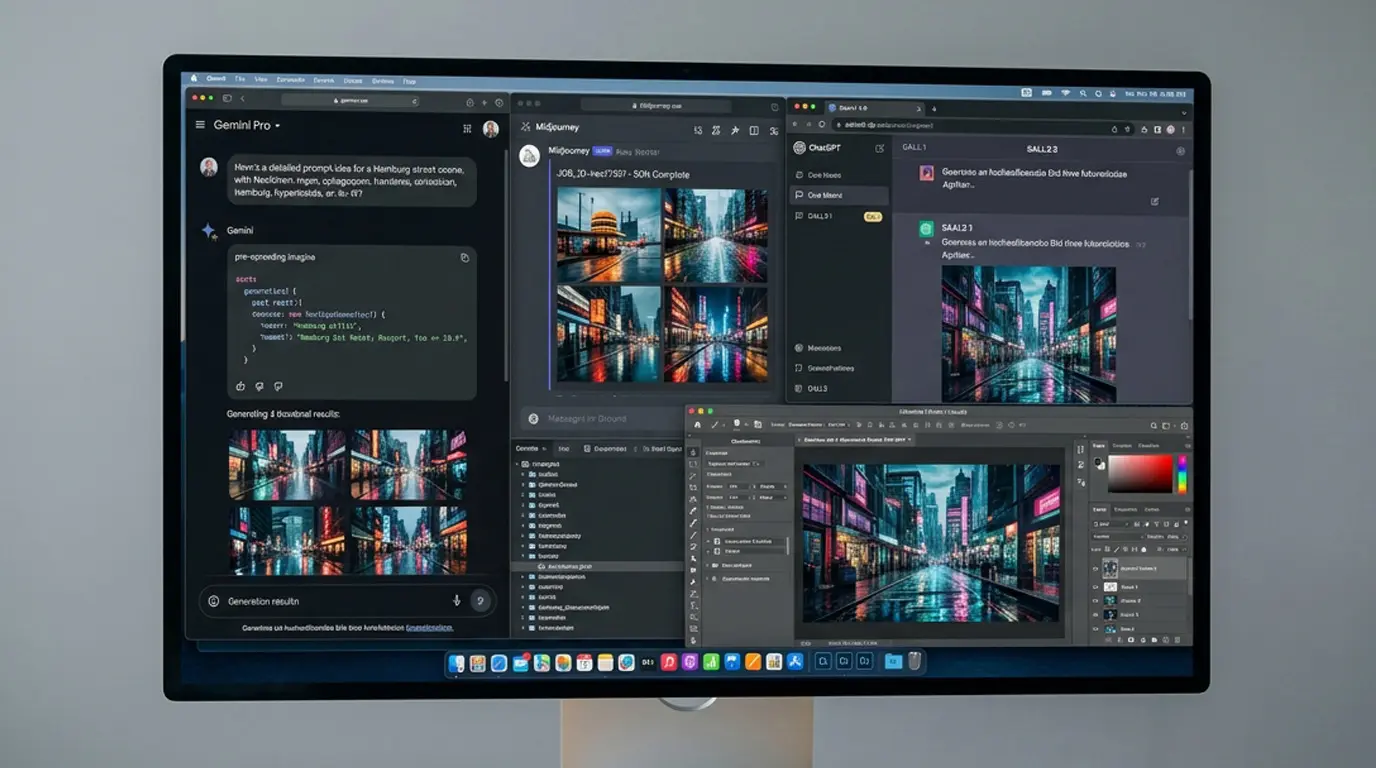The height and width of the screenshot is (768, 1376).
Task: Open top-left Gemini generated street thumbnail
Action: click(x=287, y=465)
